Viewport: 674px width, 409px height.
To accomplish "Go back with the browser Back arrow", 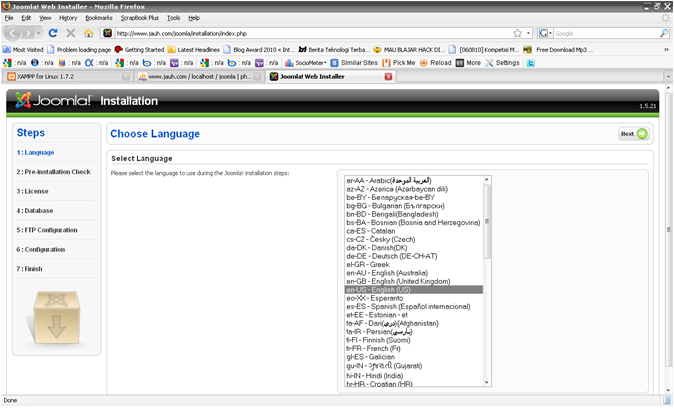I will 12,33.
